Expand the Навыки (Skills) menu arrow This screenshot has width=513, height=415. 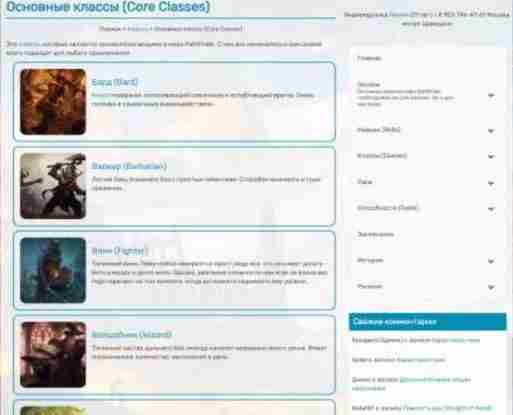(491, 131)
